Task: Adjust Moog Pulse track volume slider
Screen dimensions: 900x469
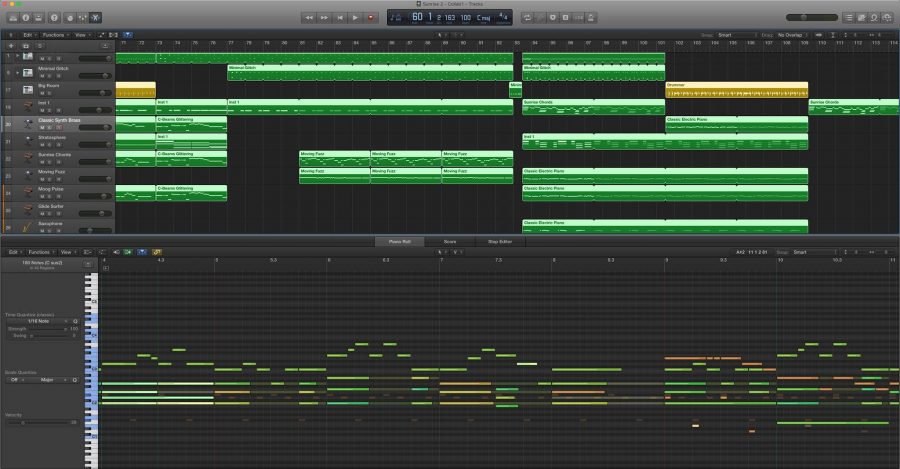Action: click(x=95, y=196)
